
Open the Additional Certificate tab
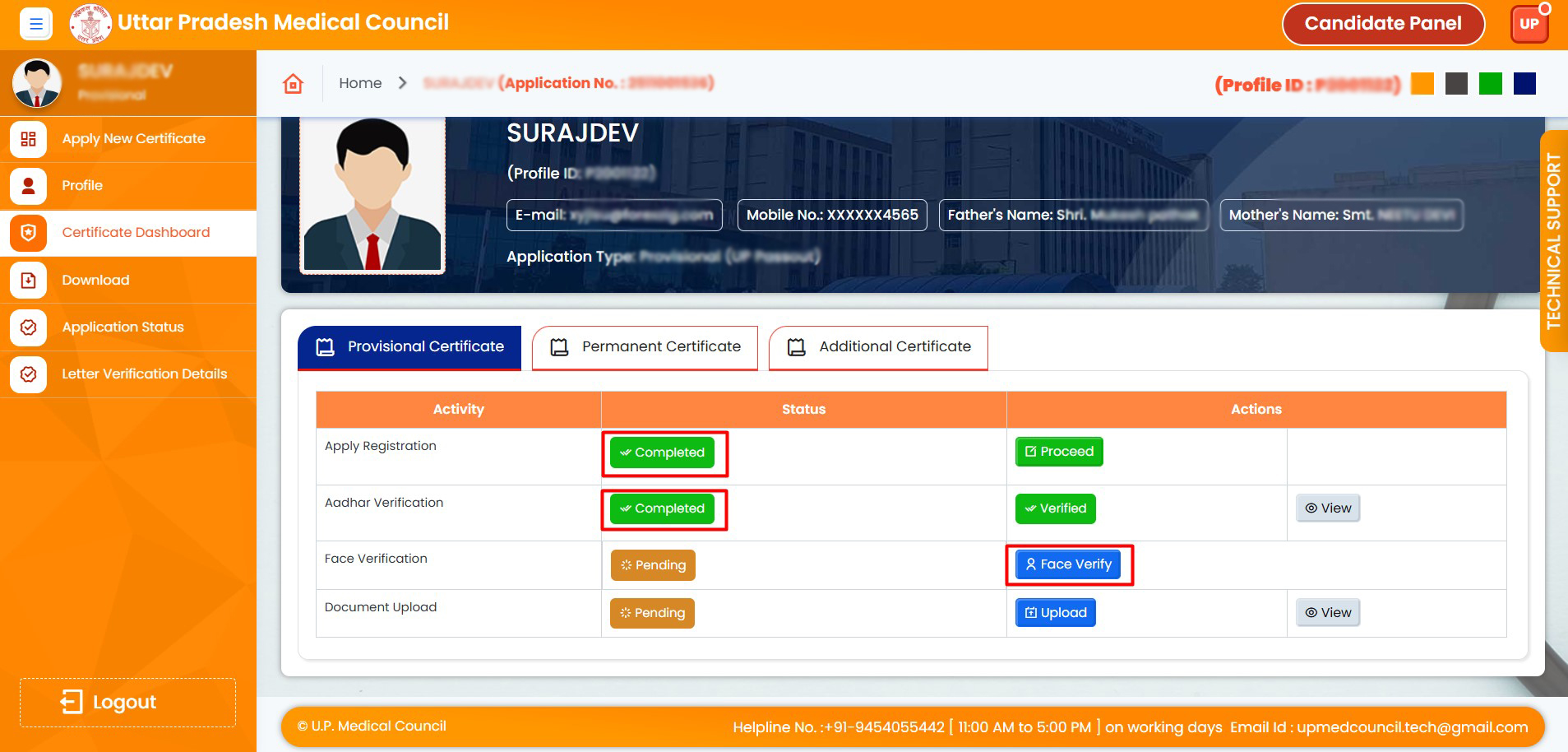[x=878, y=347]
